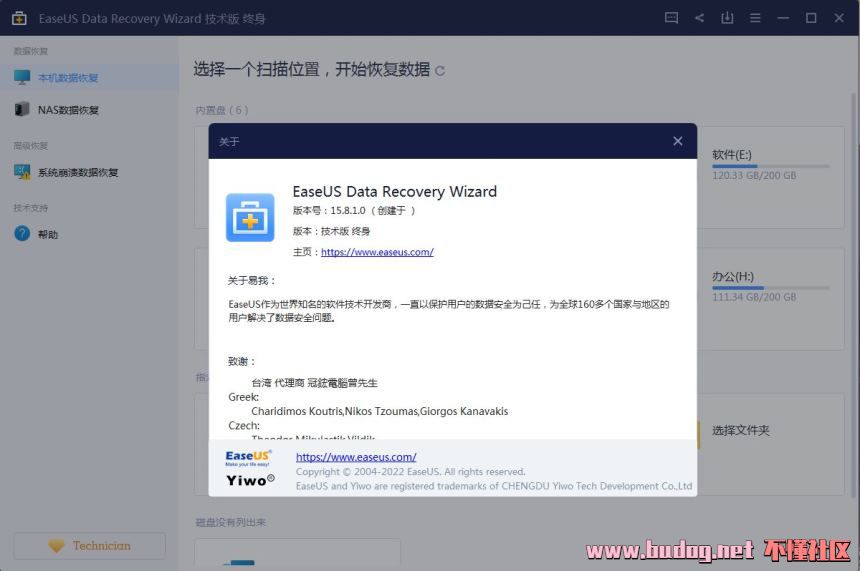Image resolution: width=860 pixels, height=571 pixels.
Task: Click the share icon in title bar
Action: tap(699, 18)
